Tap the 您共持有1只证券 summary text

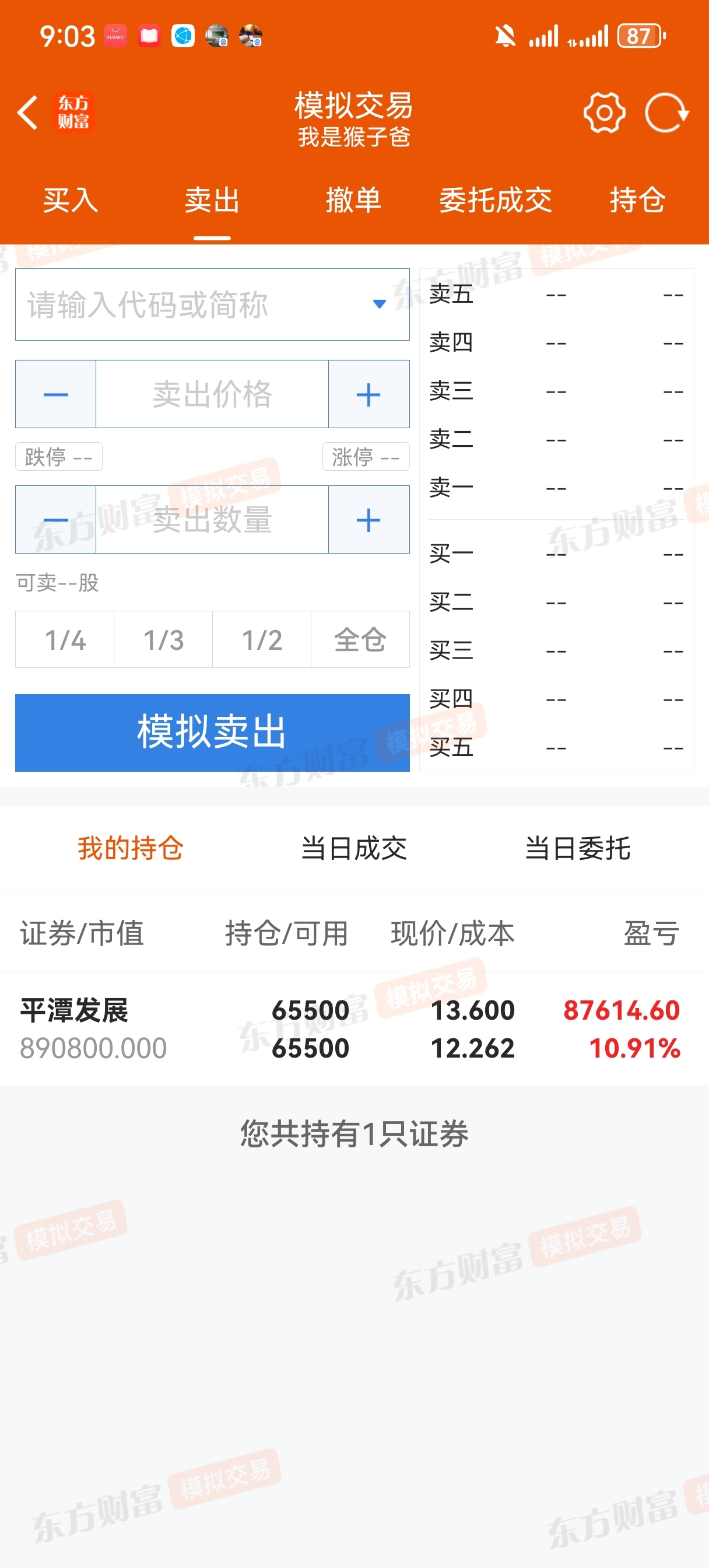[354, 1133]
